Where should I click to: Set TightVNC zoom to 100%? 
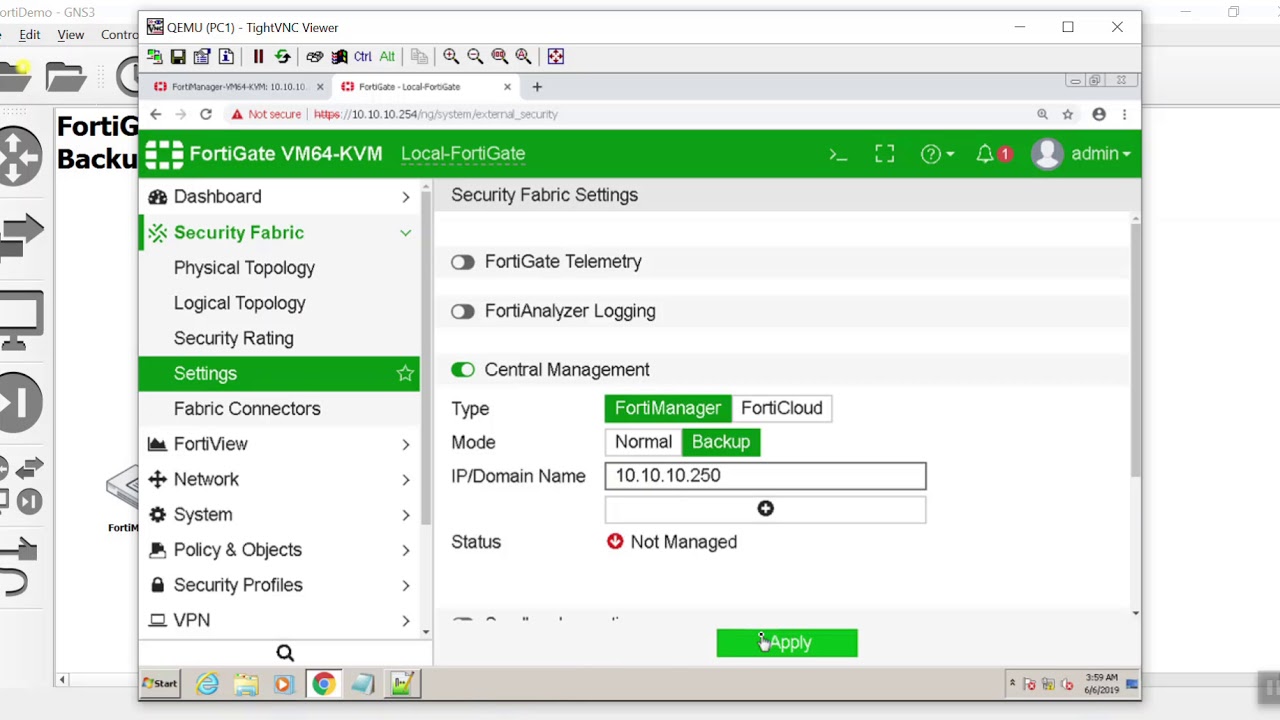pyautogui.click(x=499, y=57)
